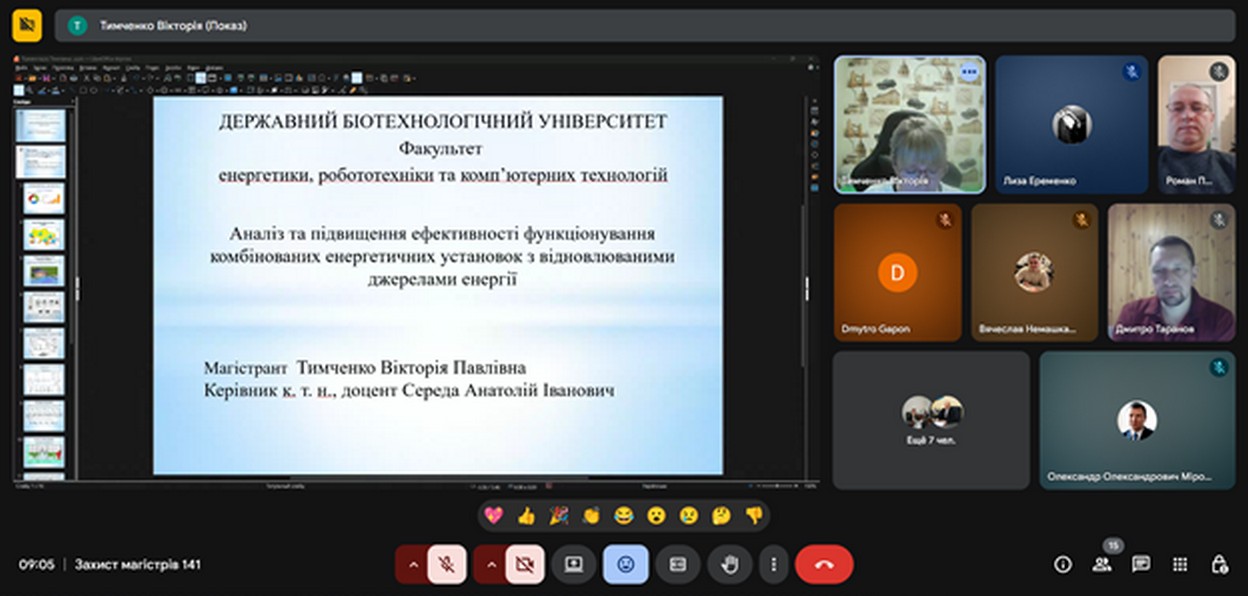Image resolution: width=1248 pixels, height=596 pixels.
Task: Open options on Тимченко Вікторія's video tile
Action: 968,72
